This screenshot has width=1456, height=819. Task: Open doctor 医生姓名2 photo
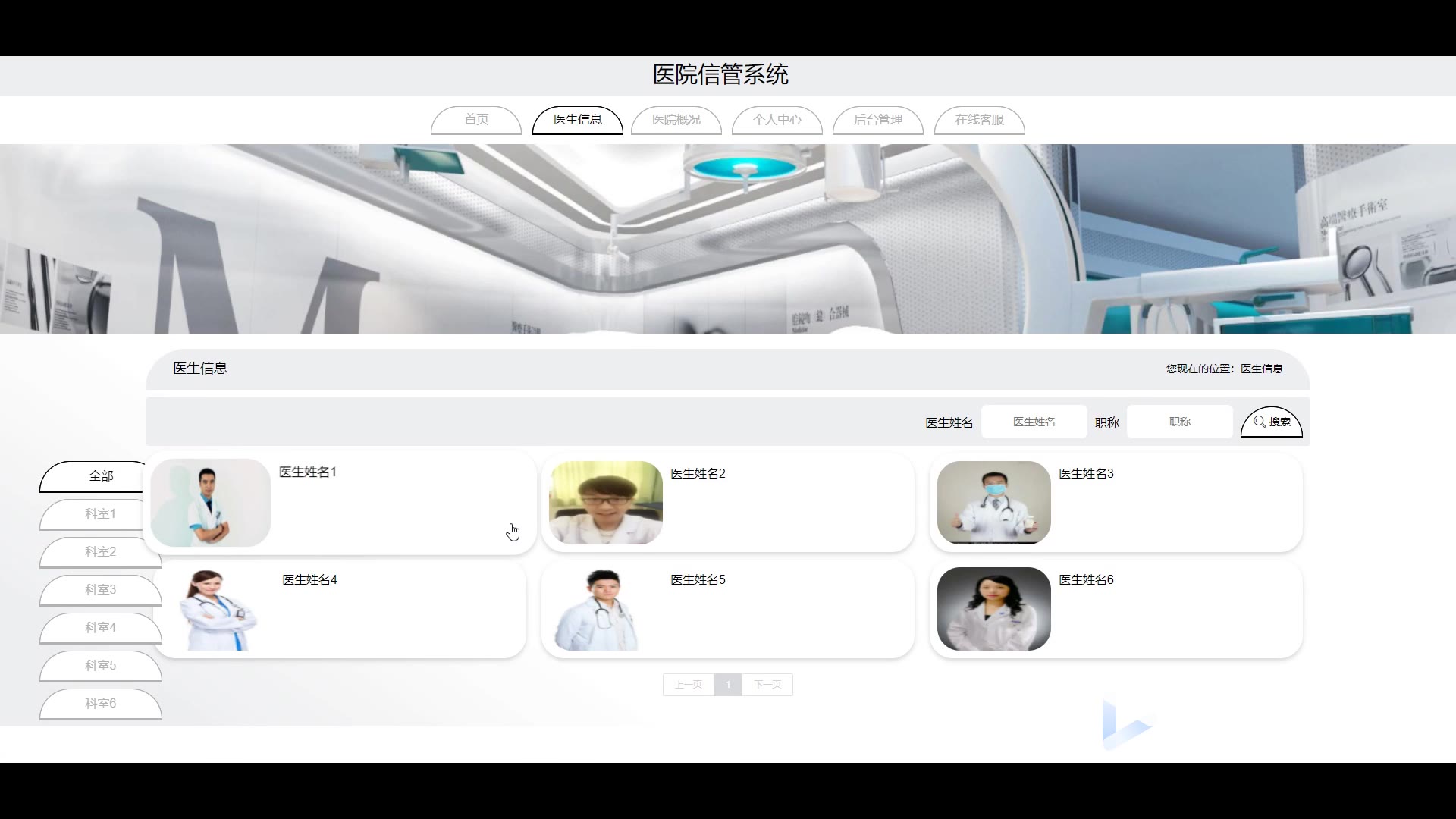(x=605, y=502)
